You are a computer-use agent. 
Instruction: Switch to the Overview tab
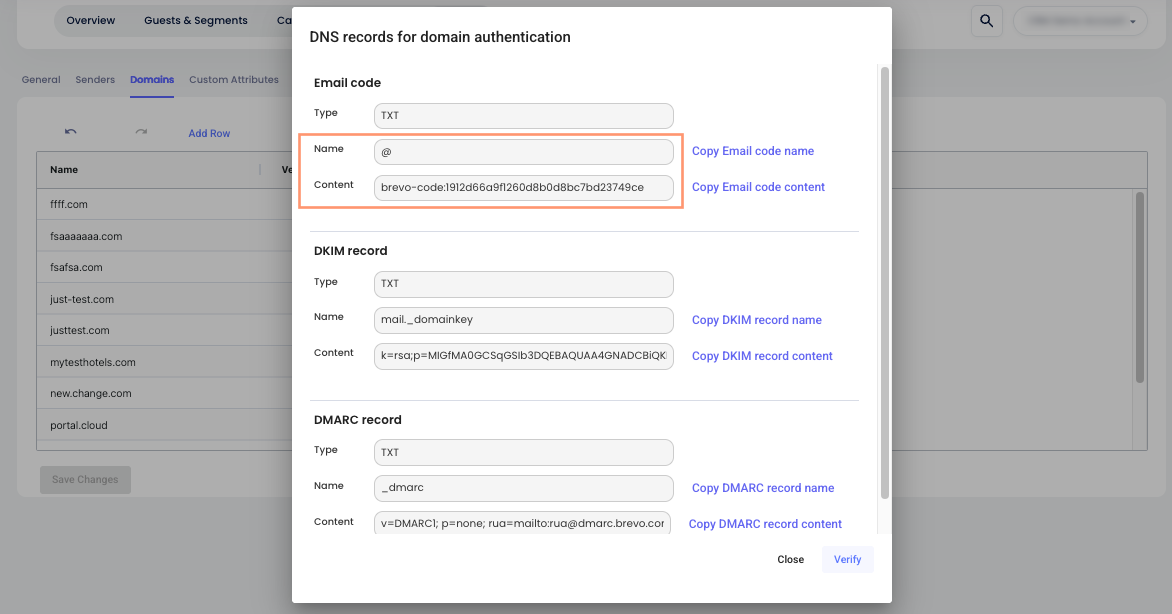[x=90, y=20]
